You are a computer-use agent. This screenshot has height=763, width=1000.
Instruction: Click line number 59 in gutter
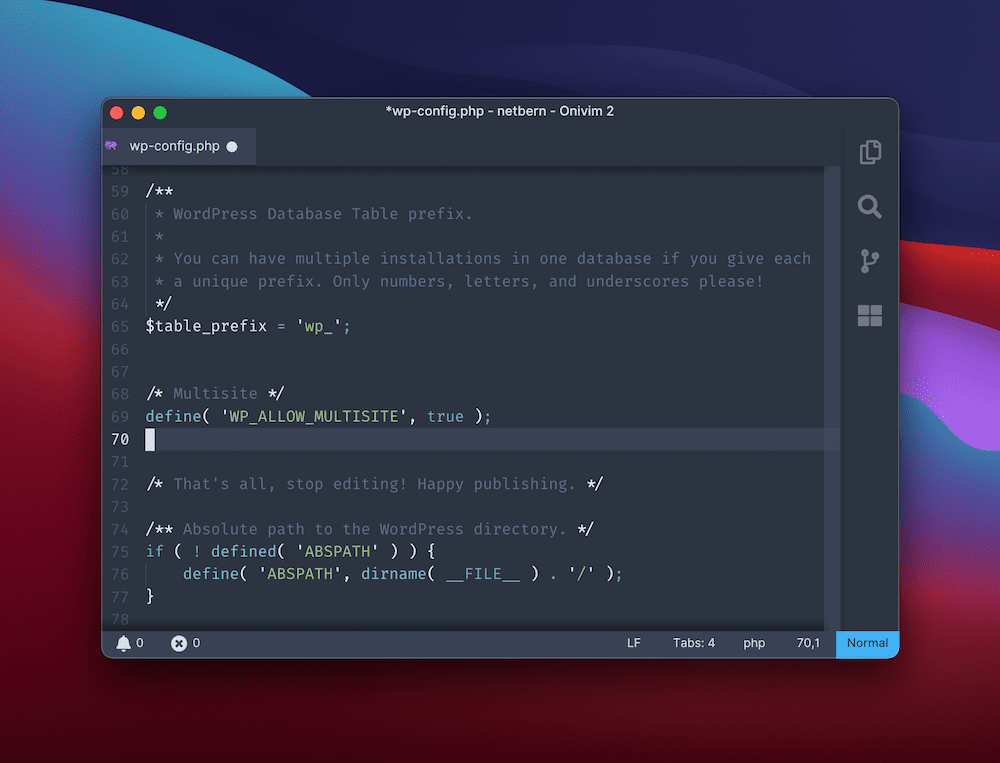tap(120, 191)
